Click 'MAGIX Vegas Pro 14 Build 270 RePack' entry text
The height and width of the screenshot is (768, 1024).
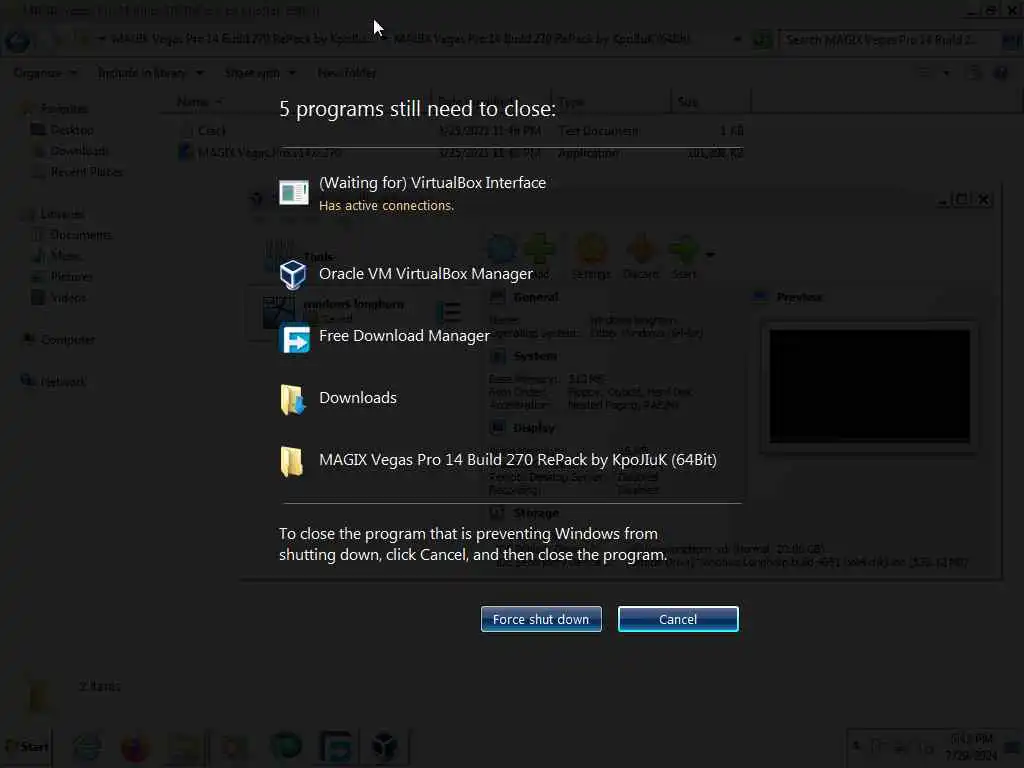518,460
